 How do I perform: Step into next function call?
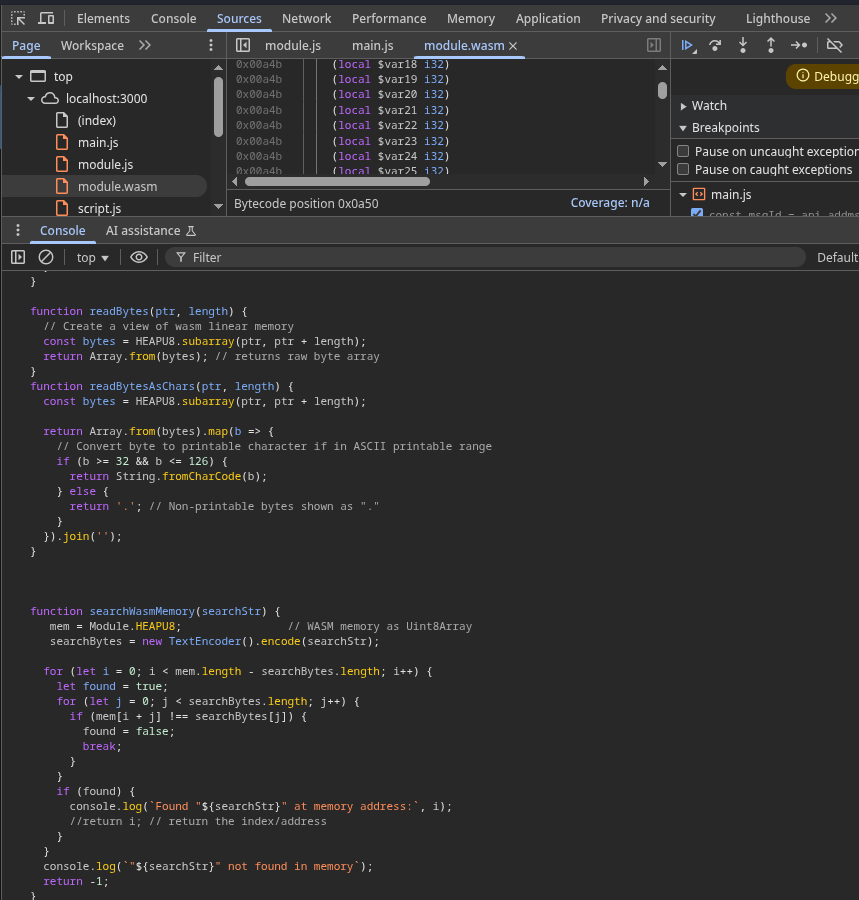(743, 45)
